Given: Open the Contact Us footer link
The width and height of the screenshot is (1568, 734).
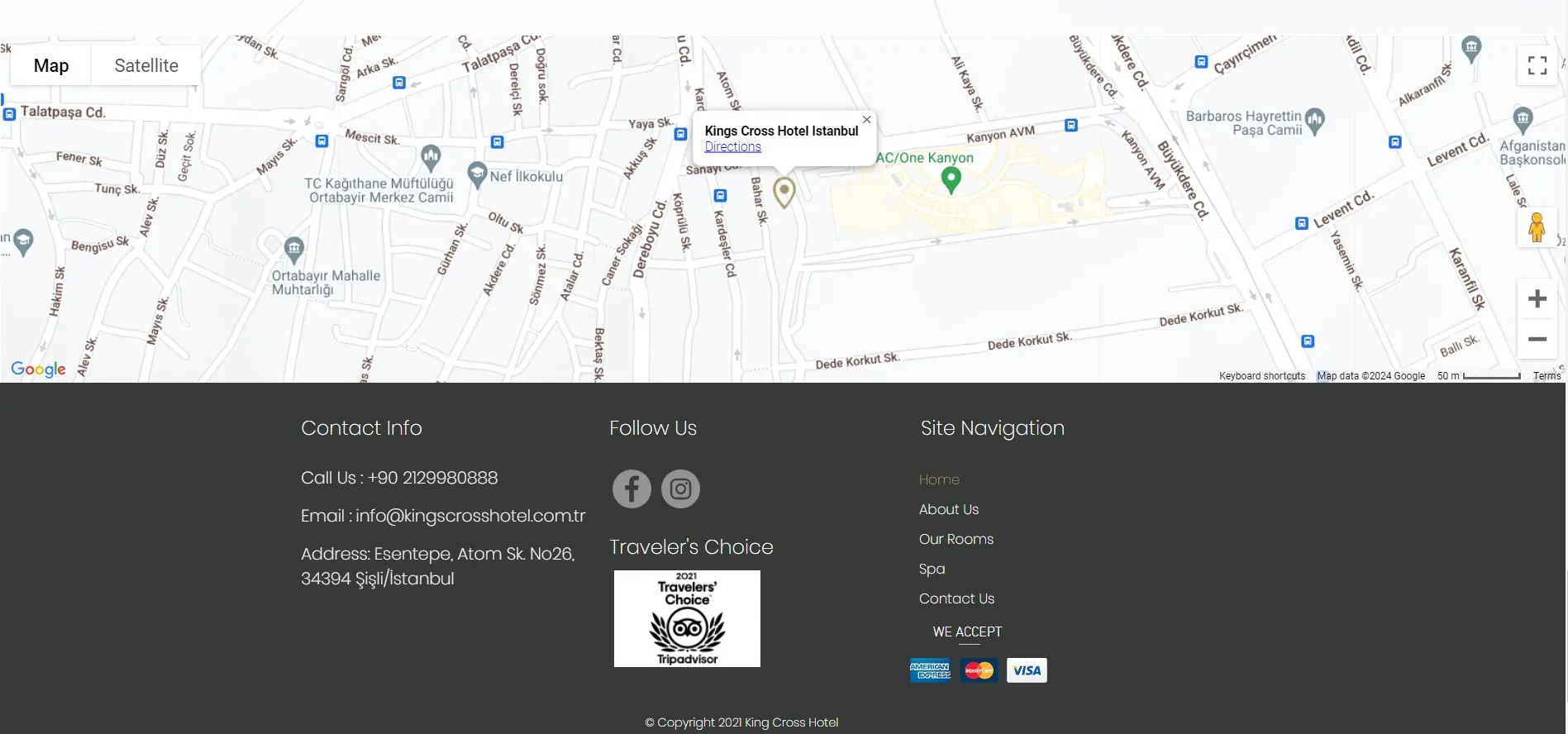Looking at the screenshot, I should [956, 598].
